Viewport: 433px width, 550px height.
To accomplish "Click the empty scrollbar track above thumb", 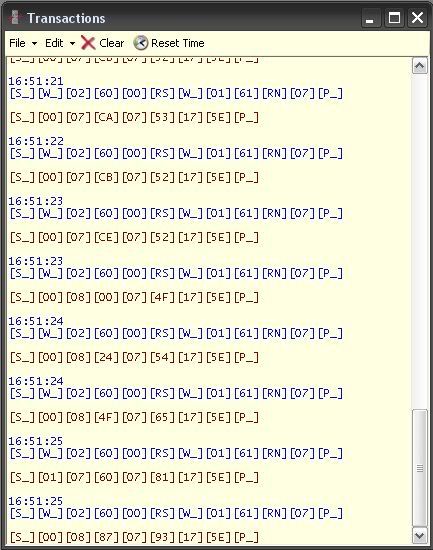I will point(420,241).
